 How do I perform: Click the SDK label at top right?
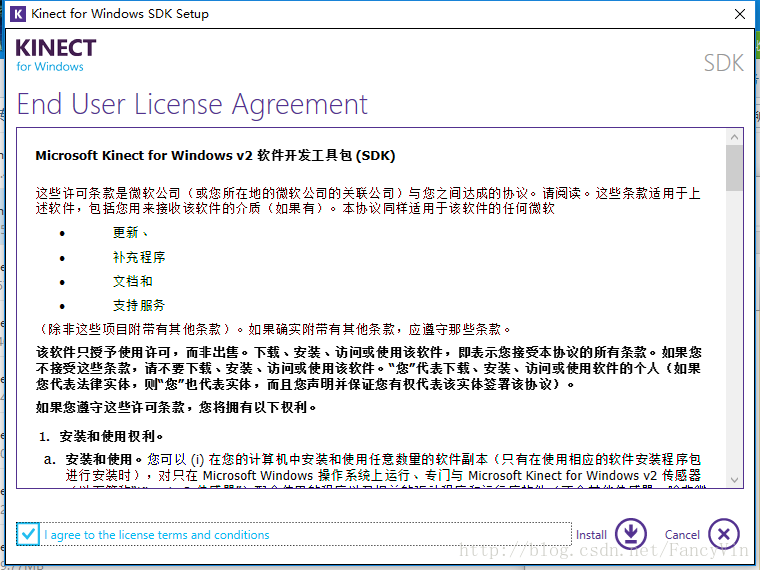pyautogui.click(x=724, y=63)
